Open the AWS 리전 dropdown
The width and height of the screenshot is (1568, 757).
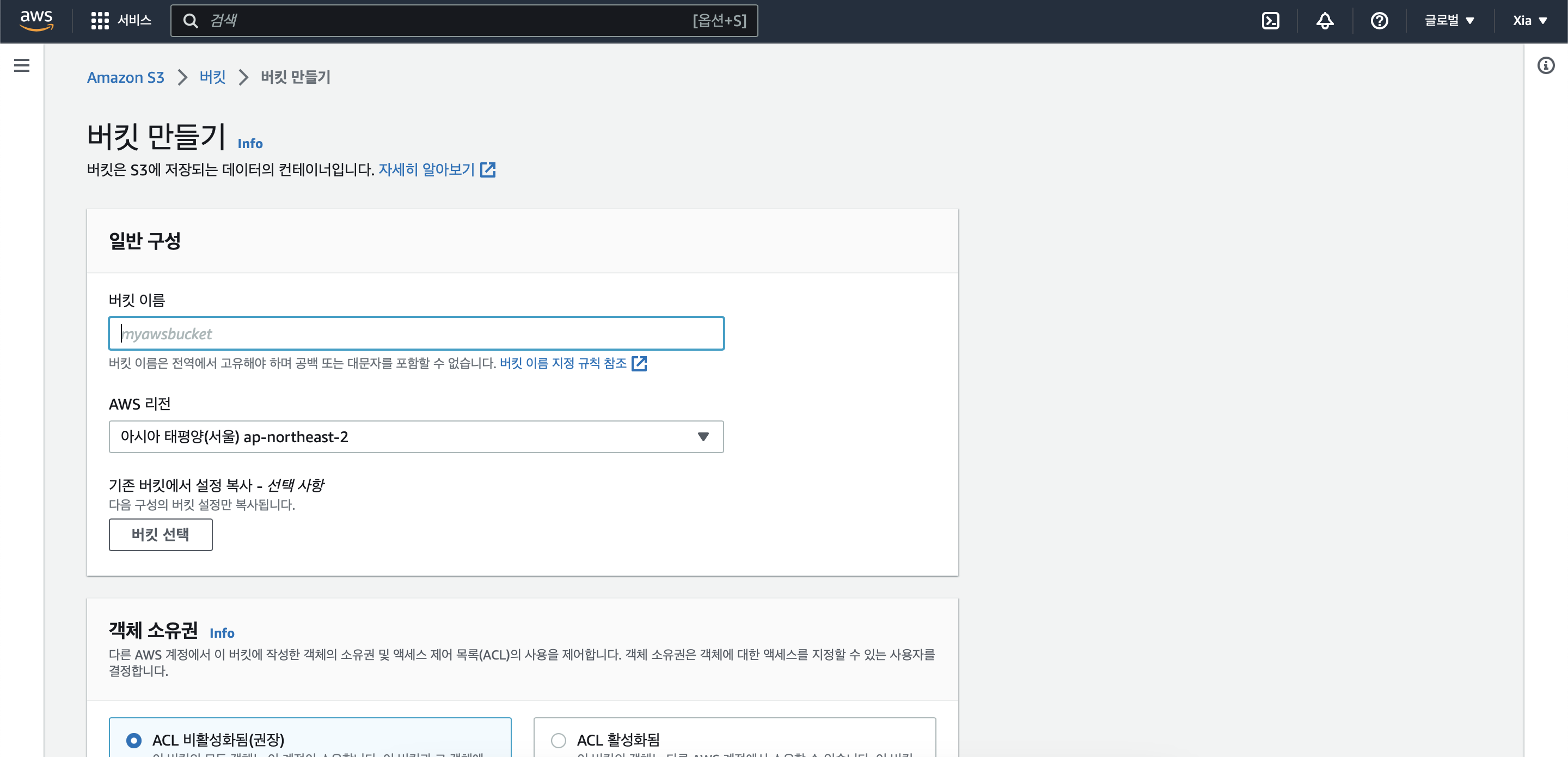tap(416, 437)
